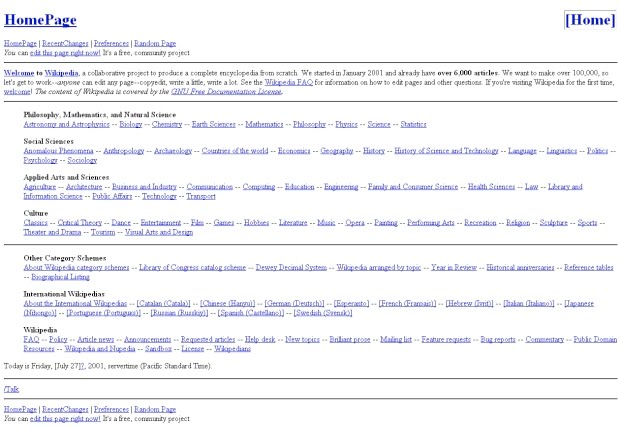Open the large HomePage title link
Viewport: 620px width, 430px height.
(40, 20)
